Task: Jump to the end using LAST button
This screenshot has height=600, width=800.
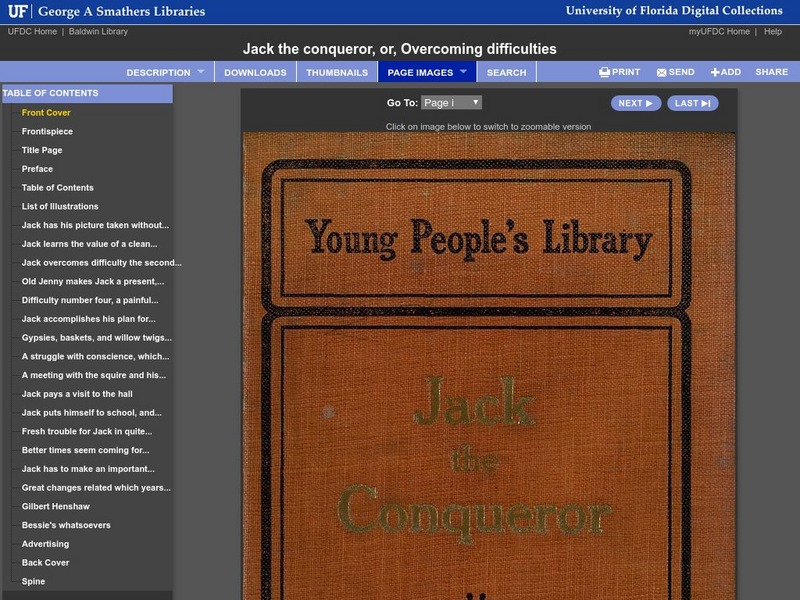Action: (x=692, y=103)
